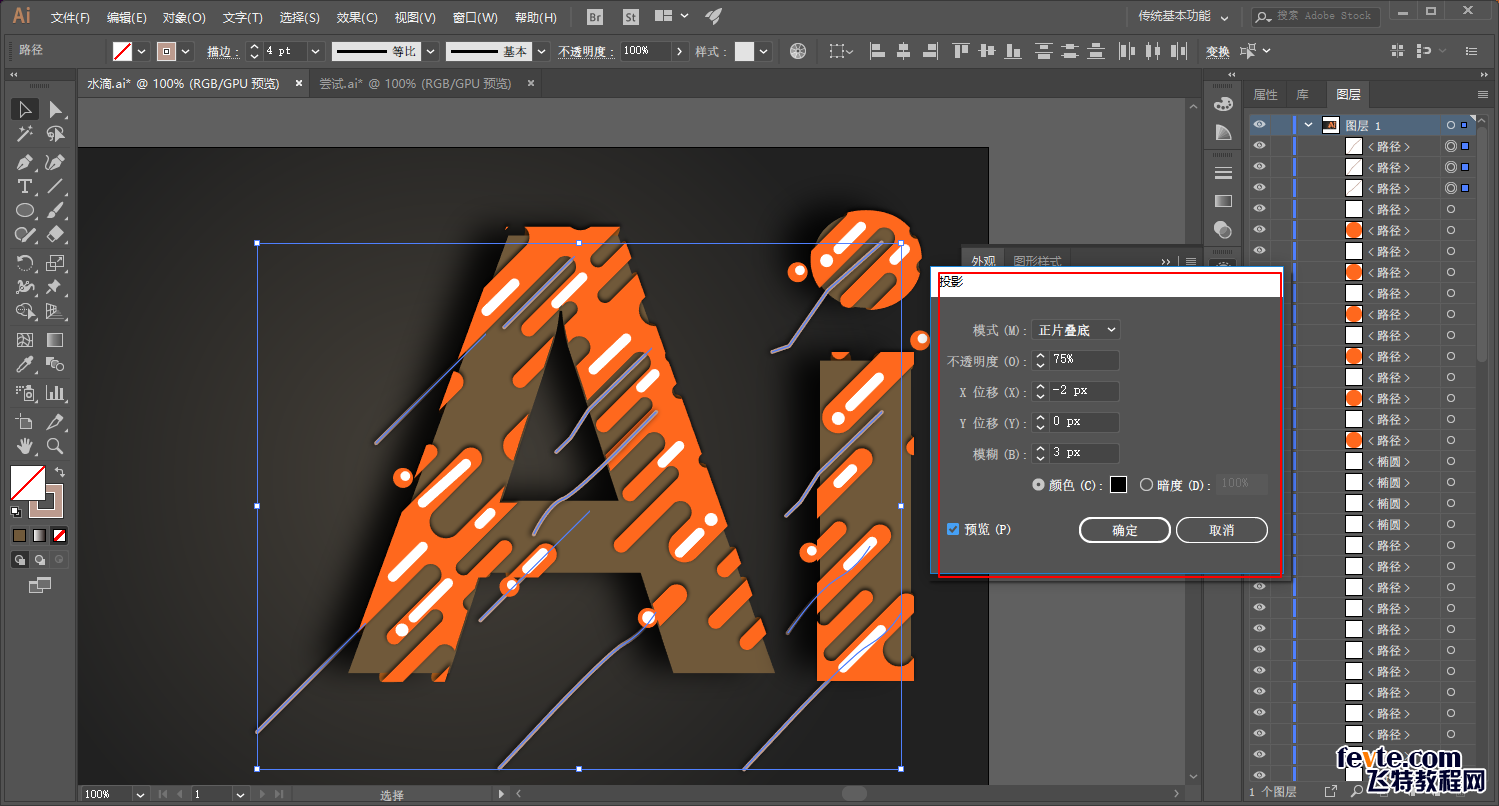Switch to the 属性 panel tab
Viewport: 1499px width, 806px height.
(1265, 95)
